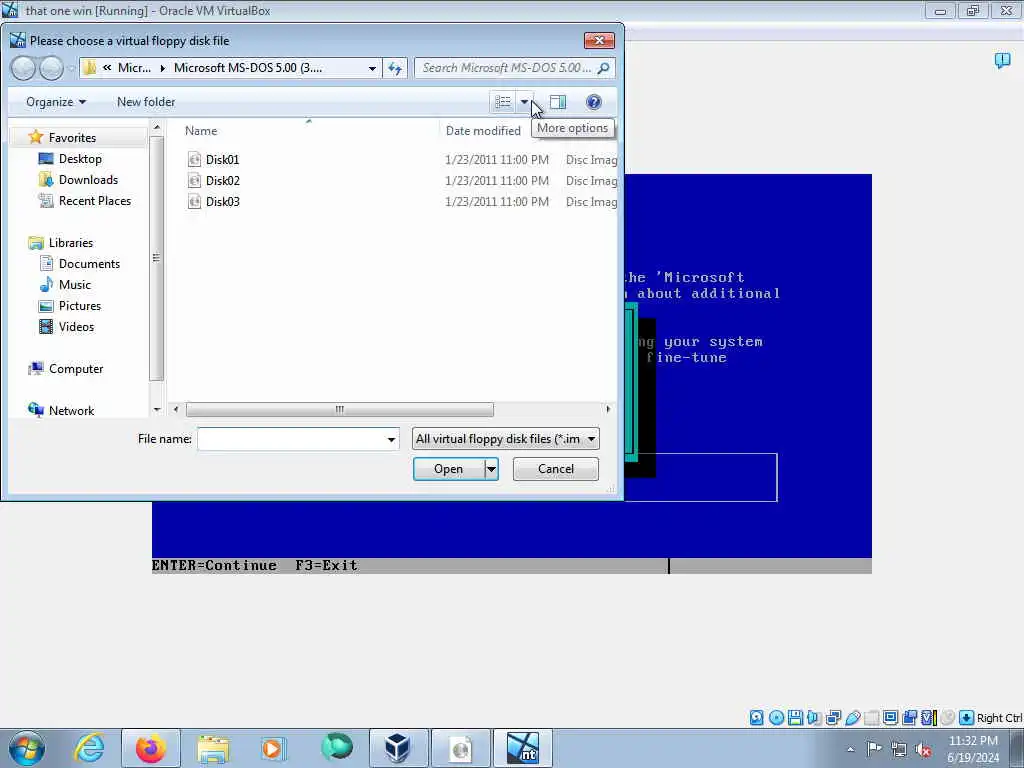Click the VirtualBox USB devices status icon

pos(852,718)
